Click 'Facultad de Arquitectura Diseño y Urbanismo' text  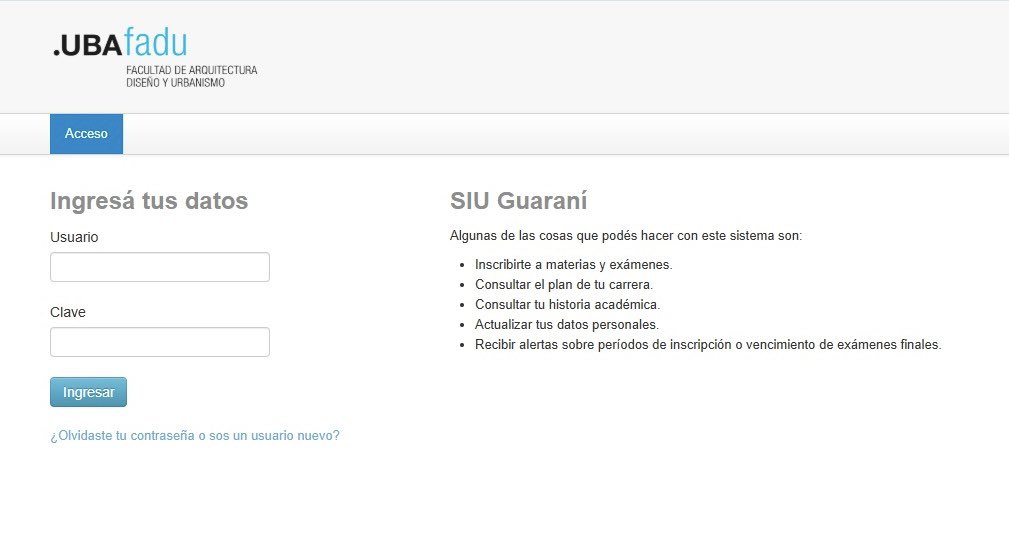point(192,77)
